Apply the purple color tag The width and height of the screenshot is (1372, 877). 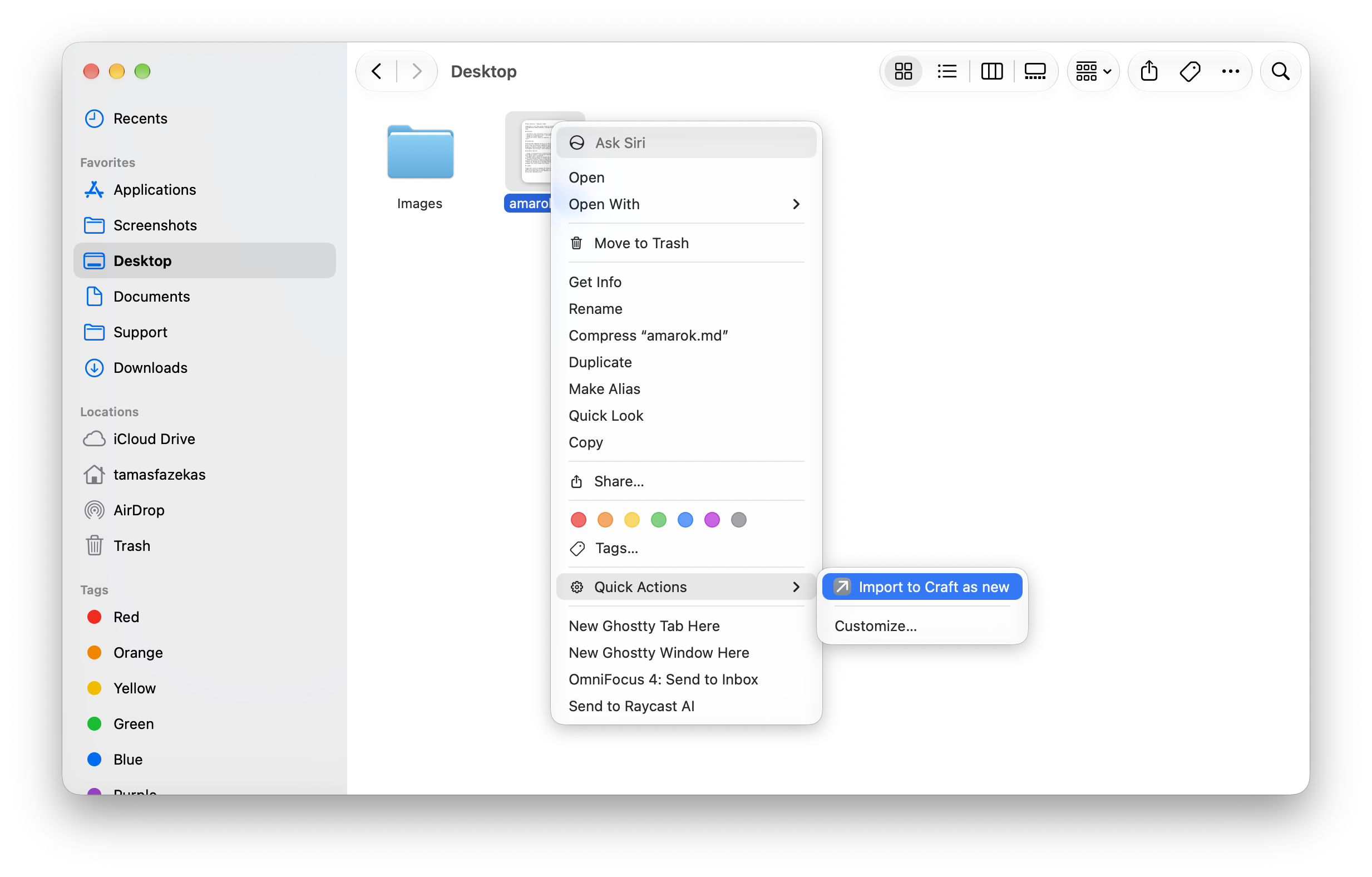point(712,520)
